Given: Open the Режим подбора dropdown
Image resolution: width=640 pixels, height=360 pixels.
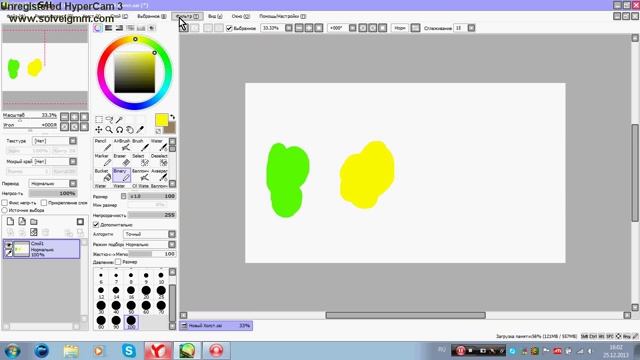Looking at the screenshot, I should (149, 244).
